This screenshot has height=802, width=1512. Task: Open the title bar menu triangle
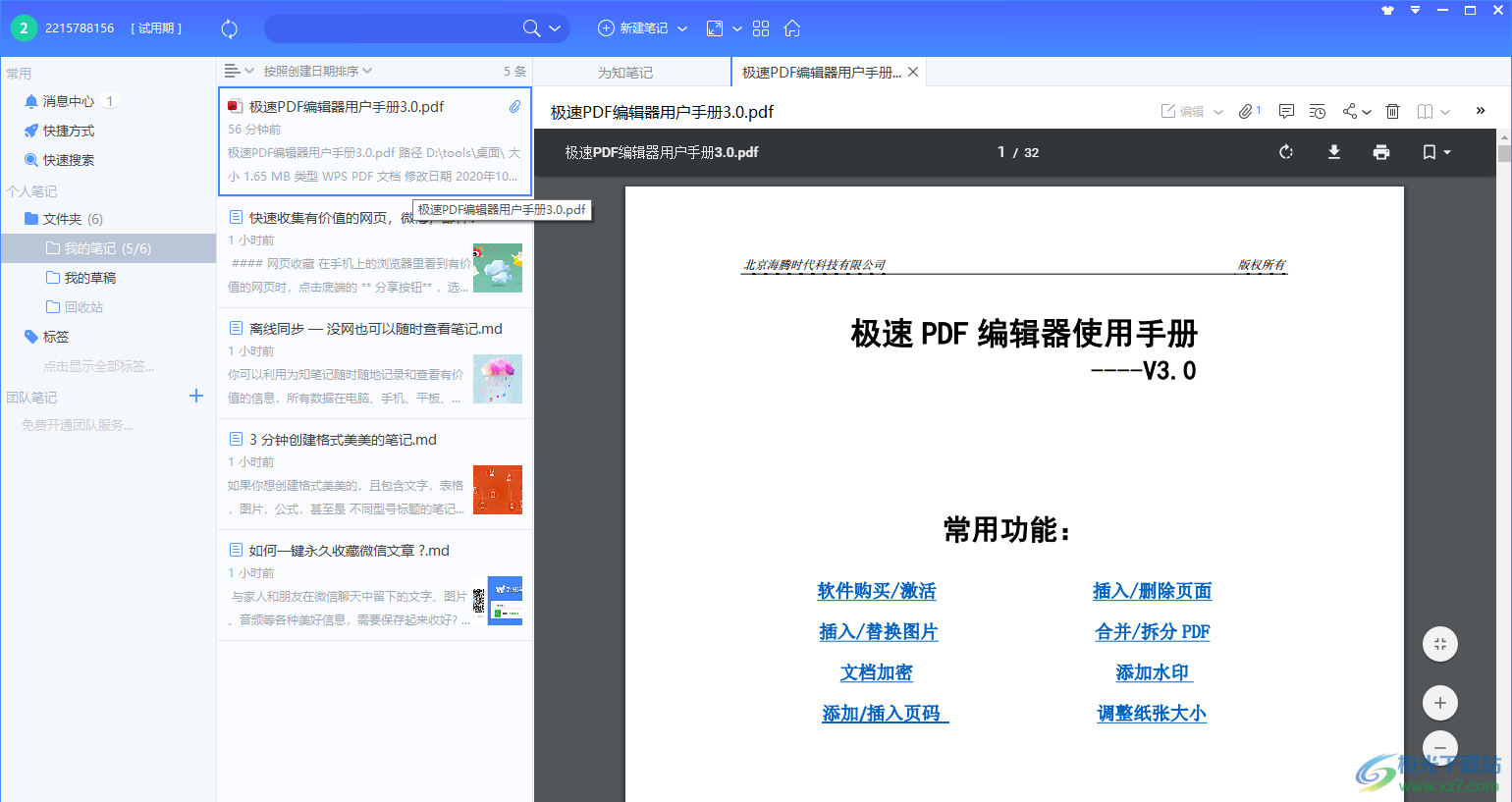coord(1415,10)
